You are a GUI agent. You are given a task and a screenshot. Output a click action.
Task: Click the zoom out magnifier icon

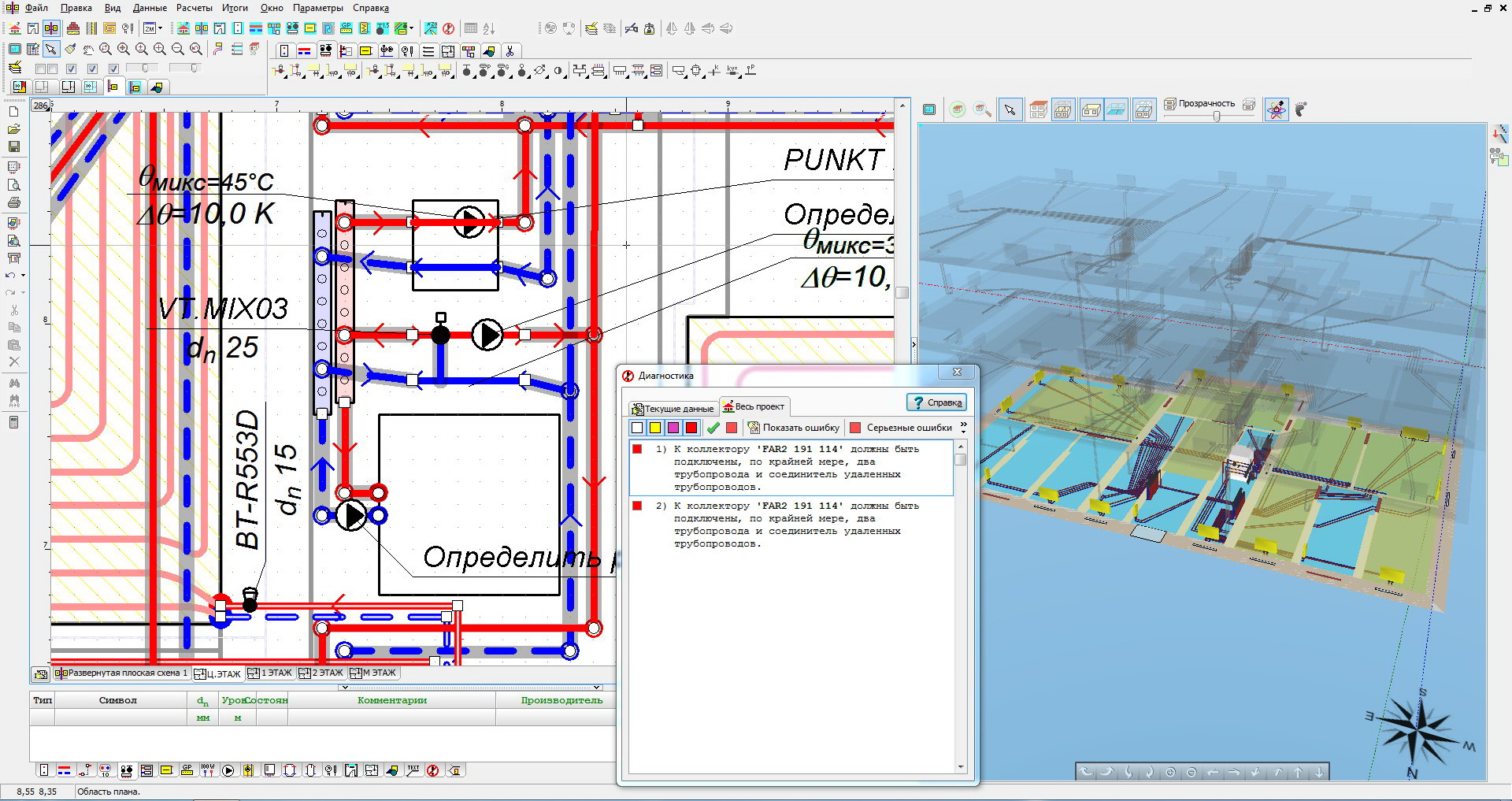[x=178, y=50]
